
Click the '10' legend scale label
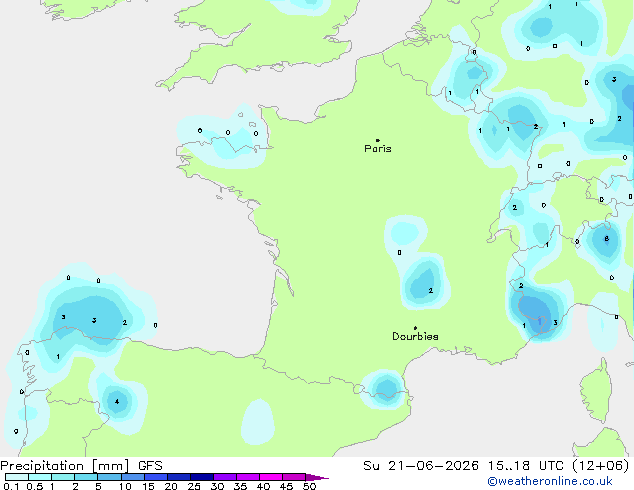click(125, 486)
